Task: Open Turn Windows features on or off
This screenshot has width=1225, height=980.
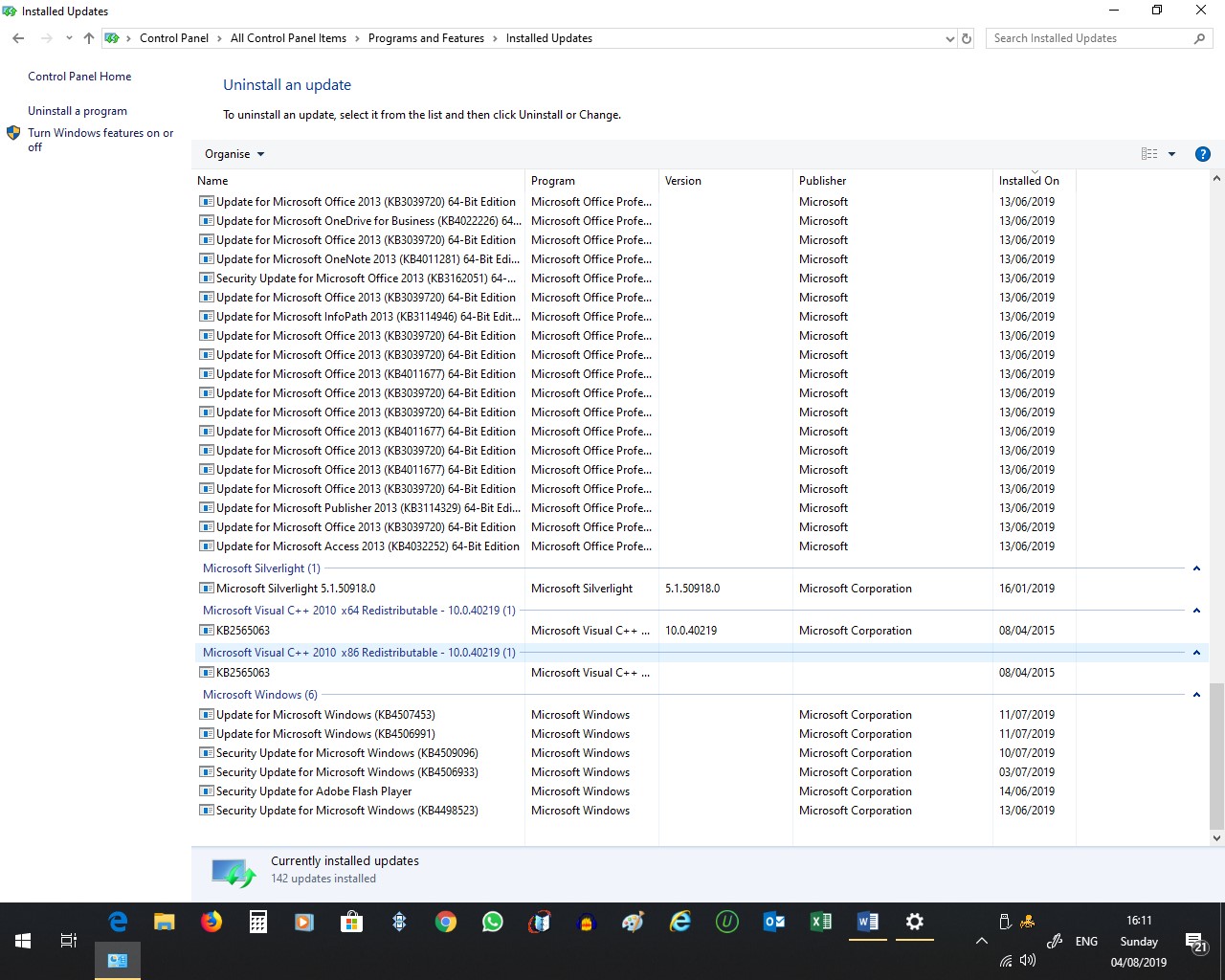Action: (x=100, y=140)
